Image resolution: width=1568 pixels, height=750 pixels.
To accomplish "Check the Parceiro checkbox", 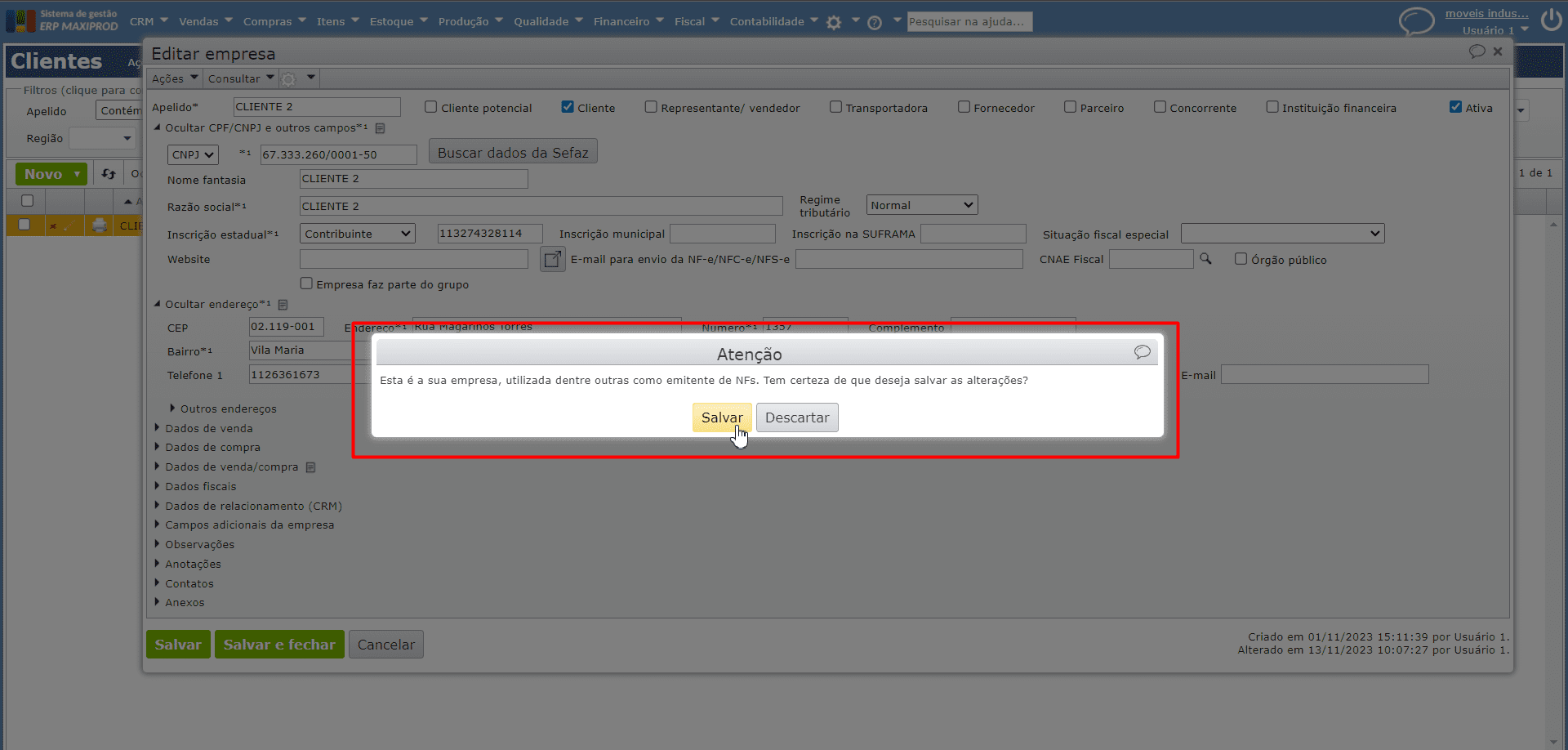I will click(1070, 107).
